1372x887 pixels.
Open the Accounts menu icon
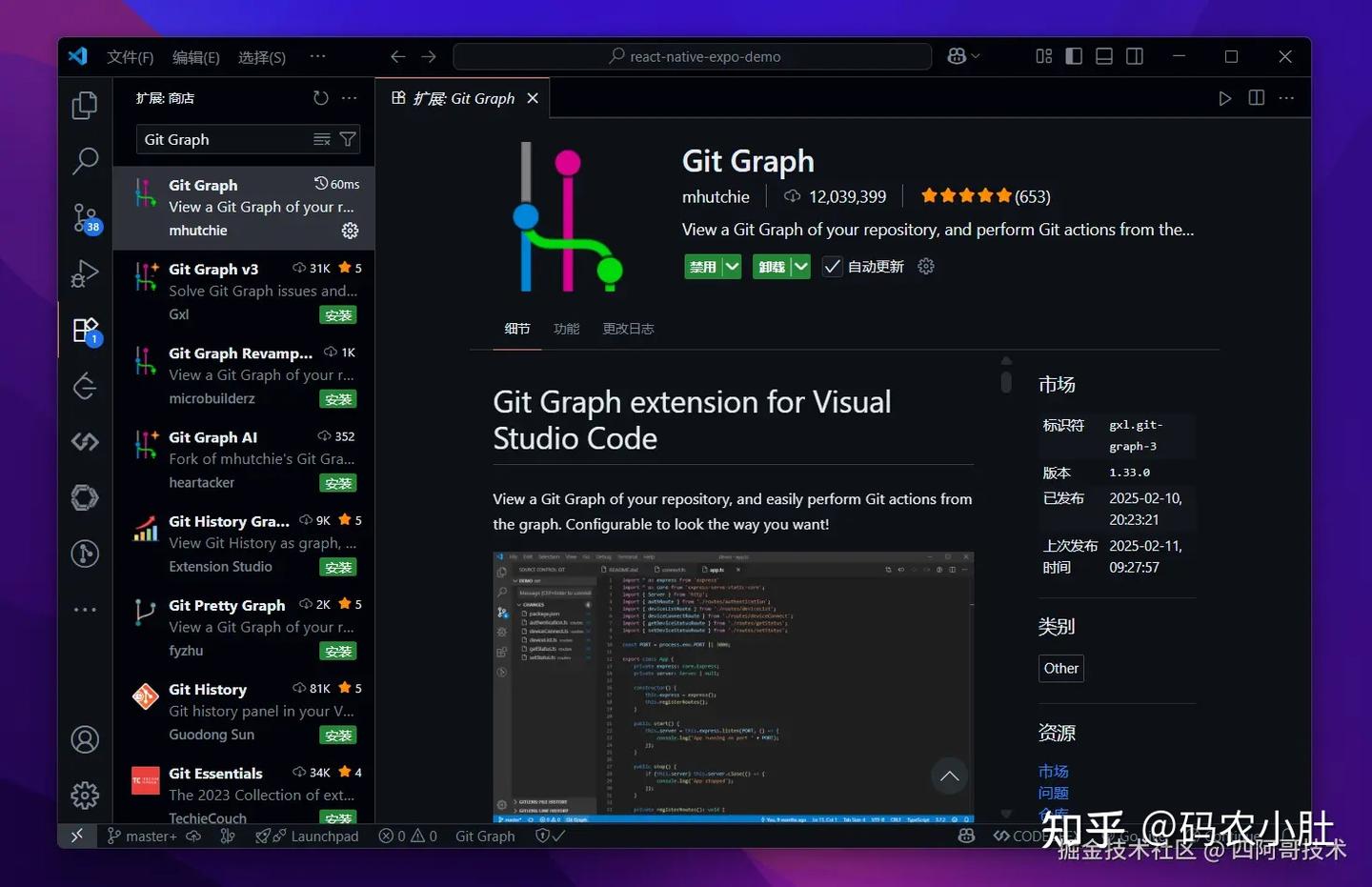point(85,739)
